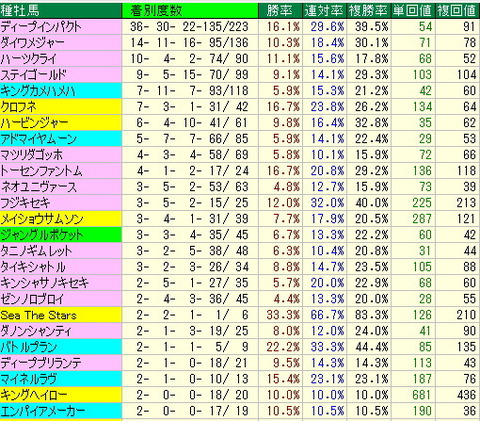Click キングヘイロー win return value 681
Image resolution: width=480 pixels, height=421 pixels.
(x=422, y=395)
